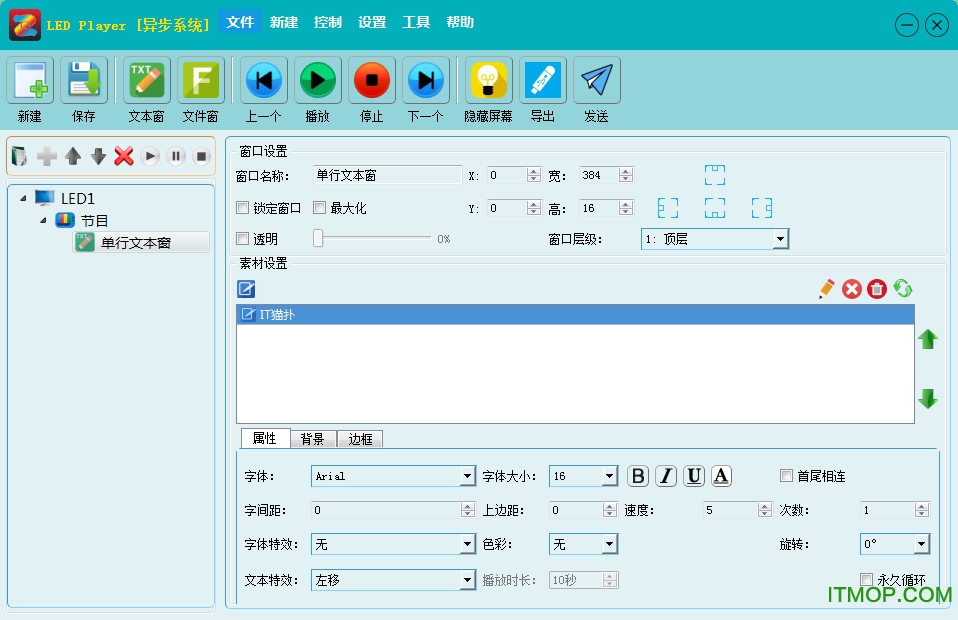Click the top alignment bracket icon

point(715,175)
